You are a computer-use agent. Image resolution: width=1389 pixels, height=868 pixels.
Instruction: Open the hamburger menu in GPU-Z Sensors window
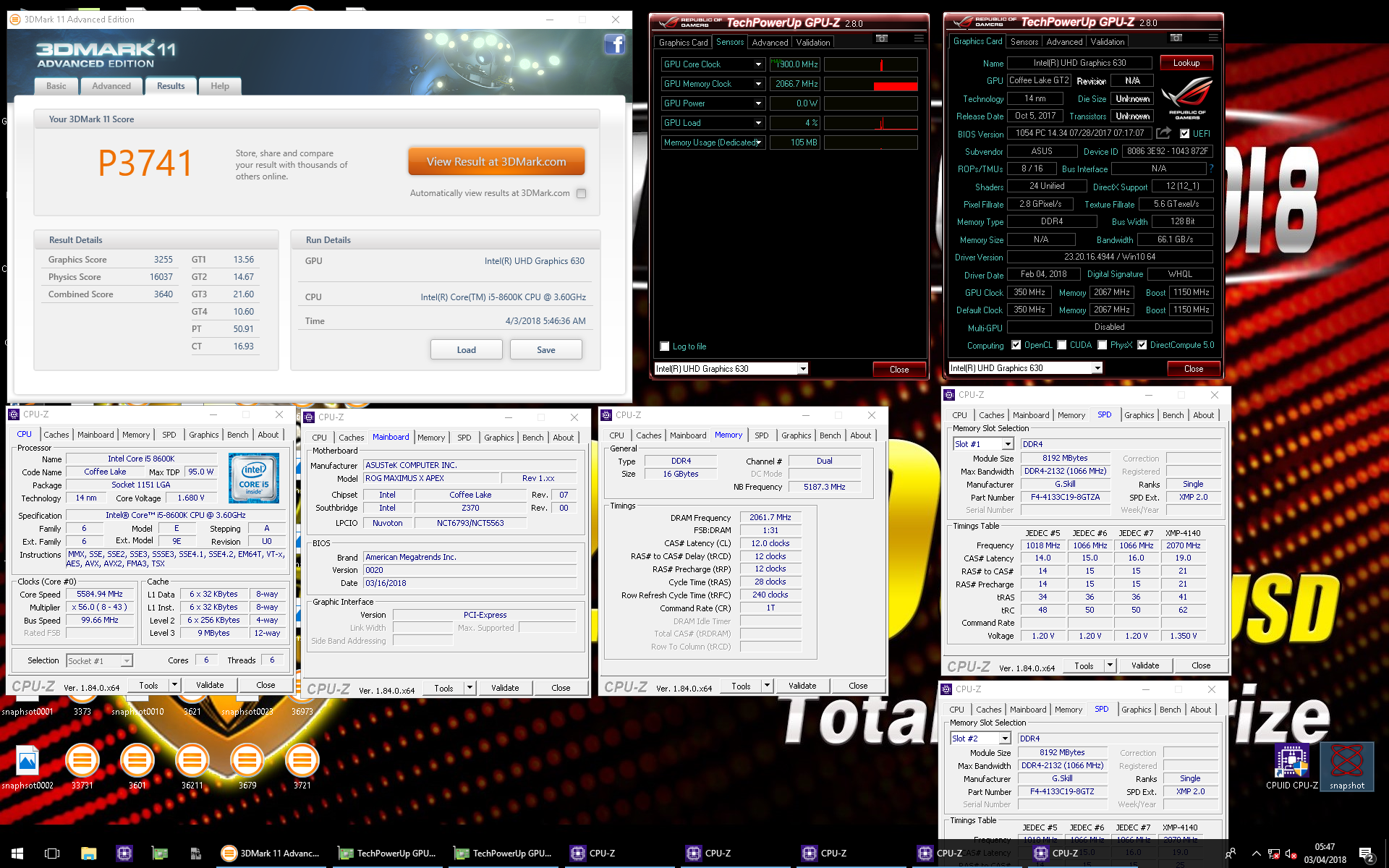919,38
